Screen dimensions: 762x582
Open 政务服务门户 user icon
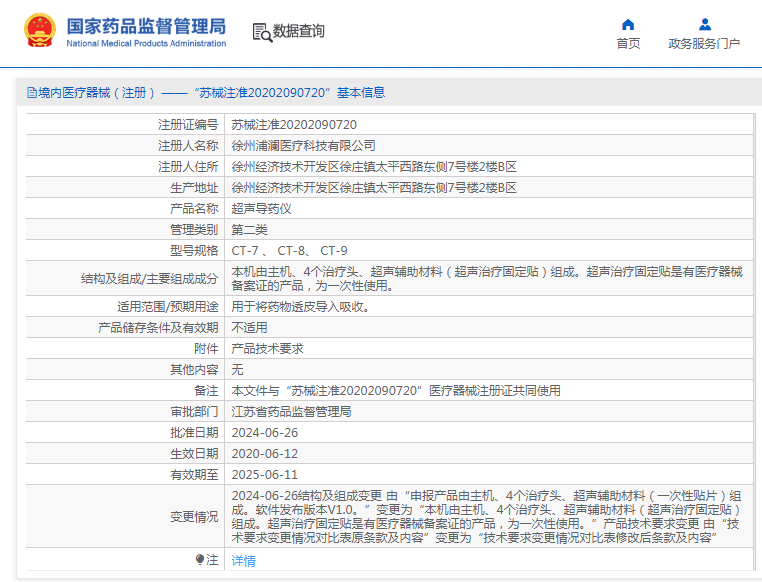(705, 24)
